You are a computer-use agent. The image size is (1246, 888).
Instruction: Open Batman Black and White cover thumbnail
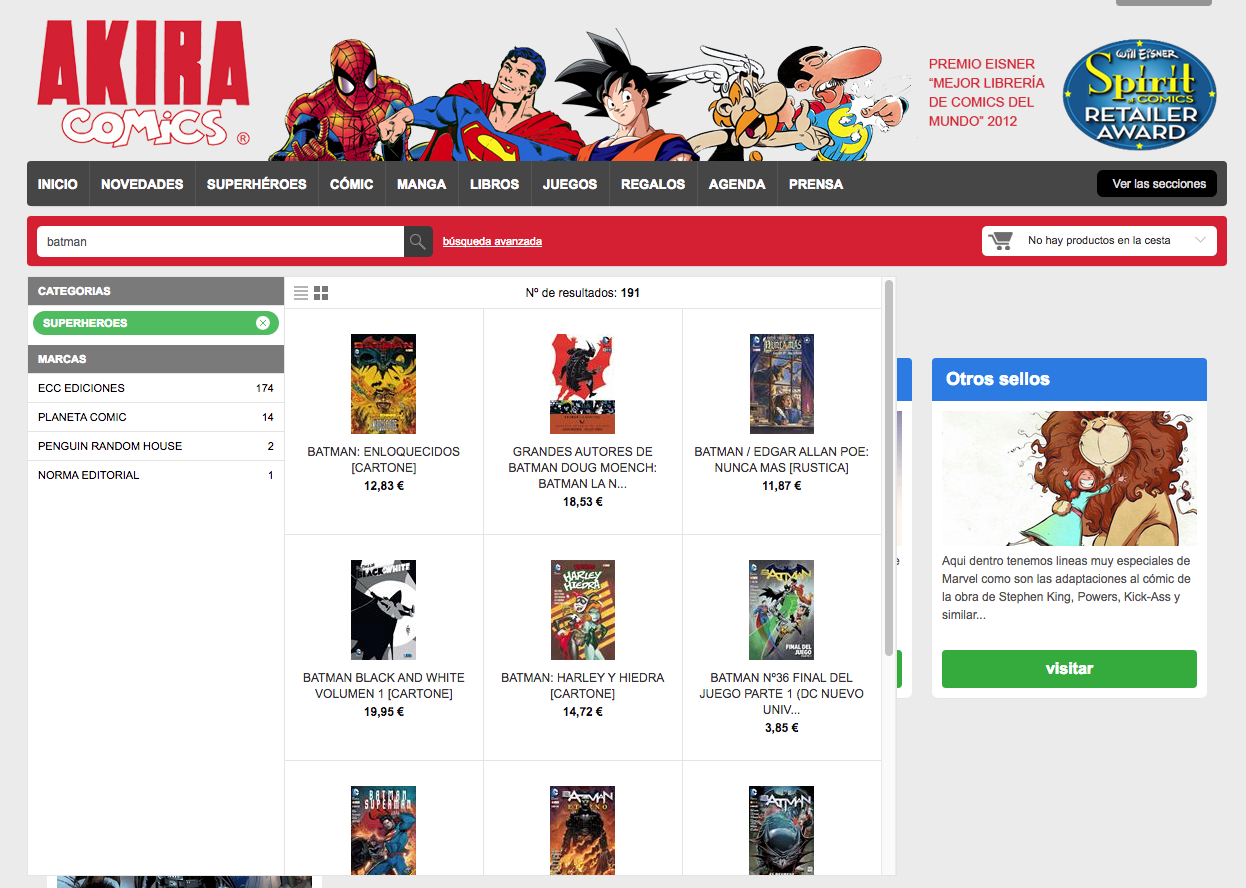click(383, 610)
